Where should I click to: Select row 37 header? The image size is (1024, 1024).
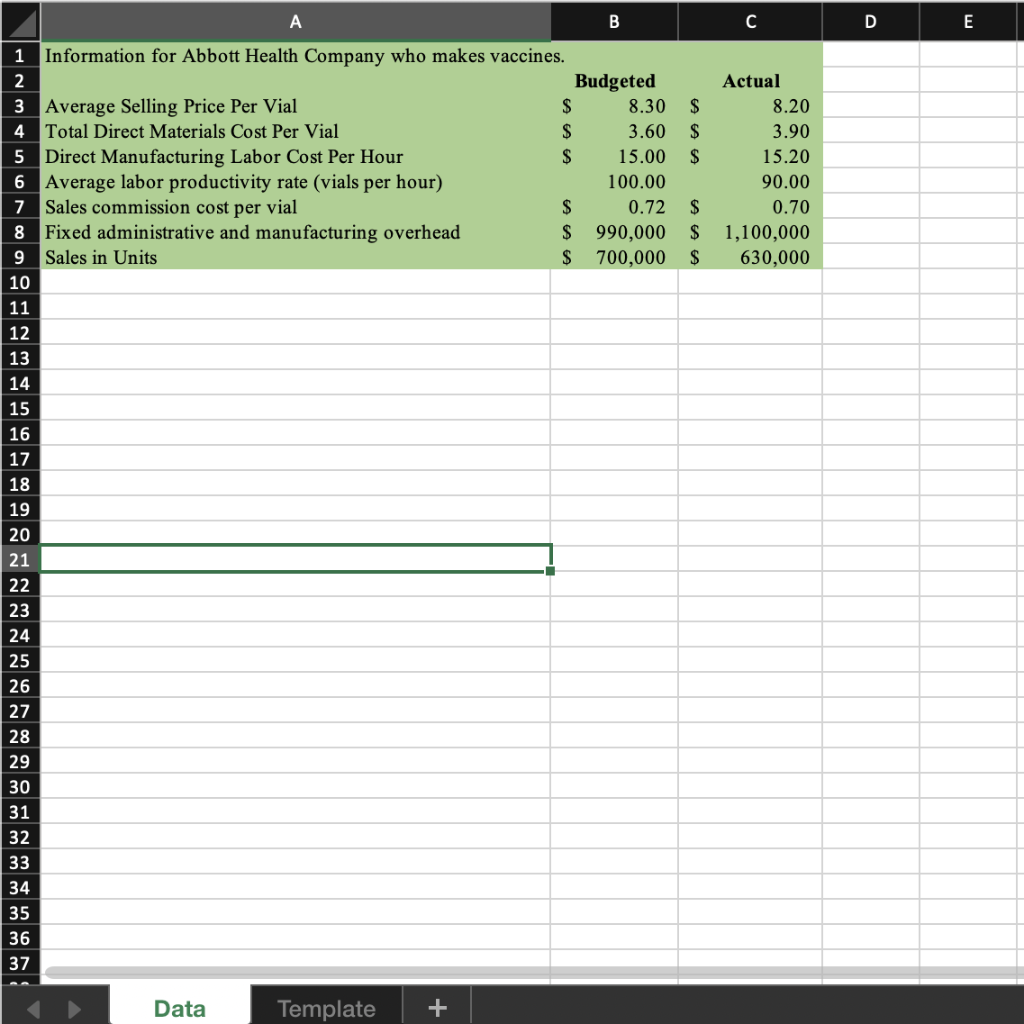pos(20,963)
